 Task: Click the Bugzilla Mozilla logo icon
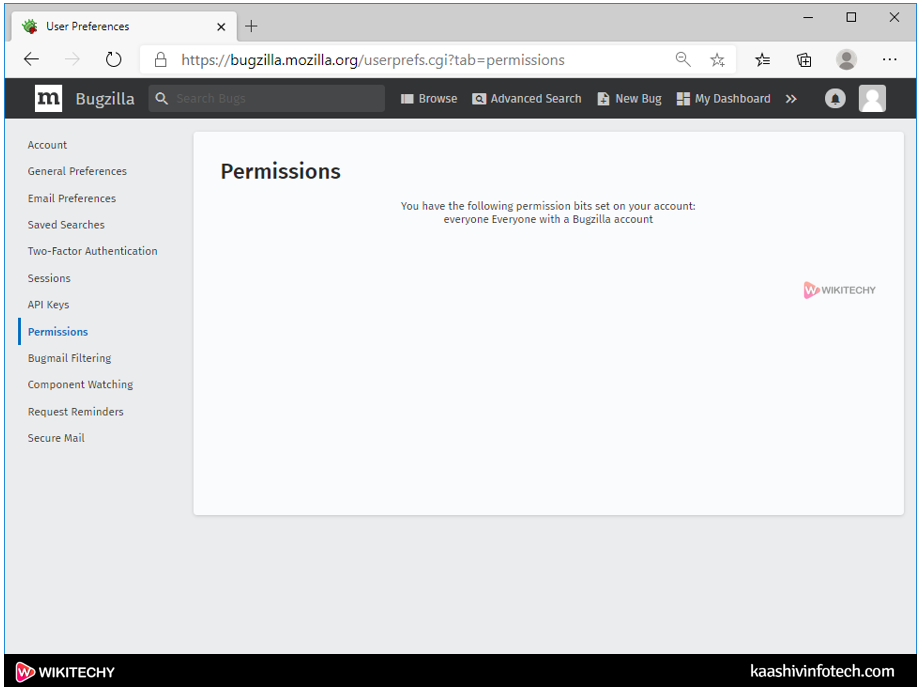48,98
